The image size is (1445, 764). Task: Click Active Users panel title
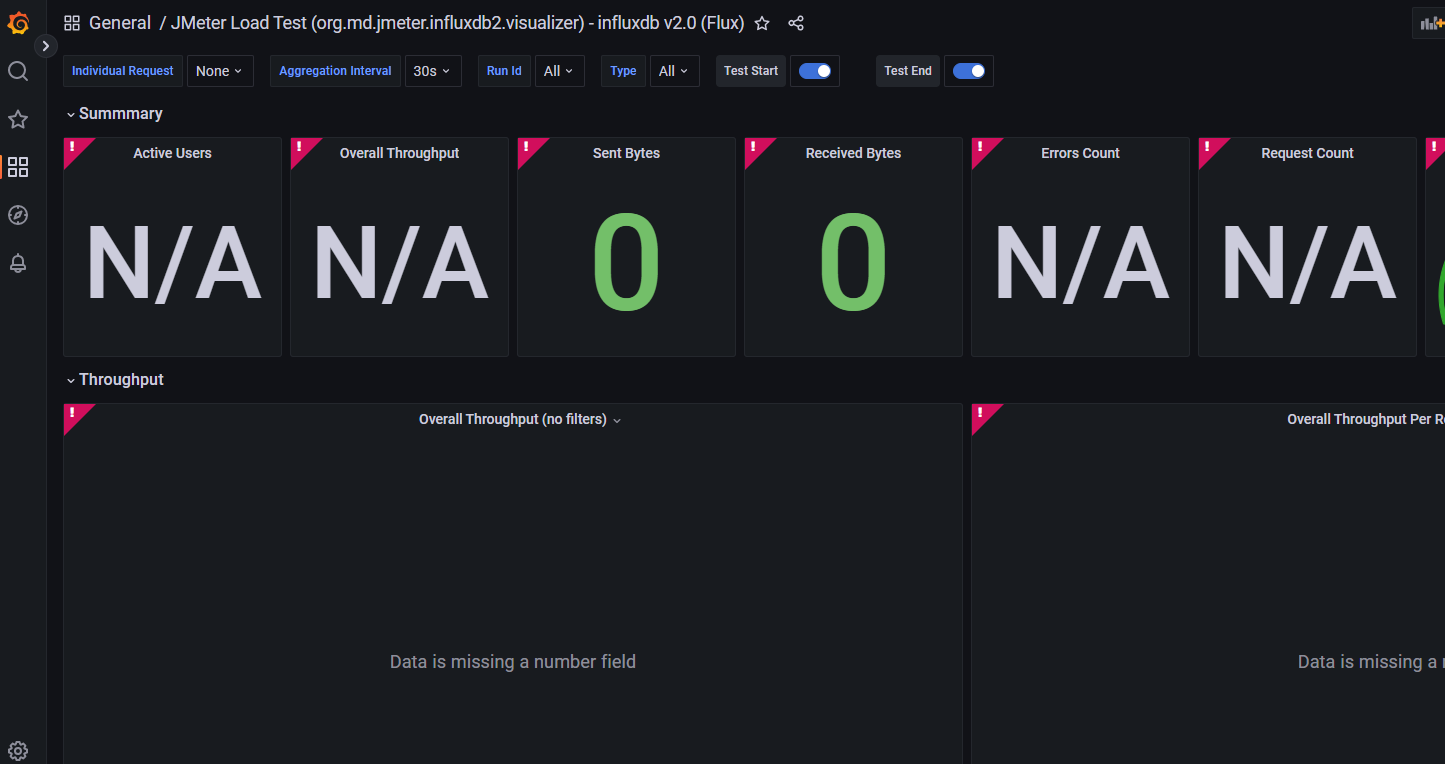click(x=172, y=153)
